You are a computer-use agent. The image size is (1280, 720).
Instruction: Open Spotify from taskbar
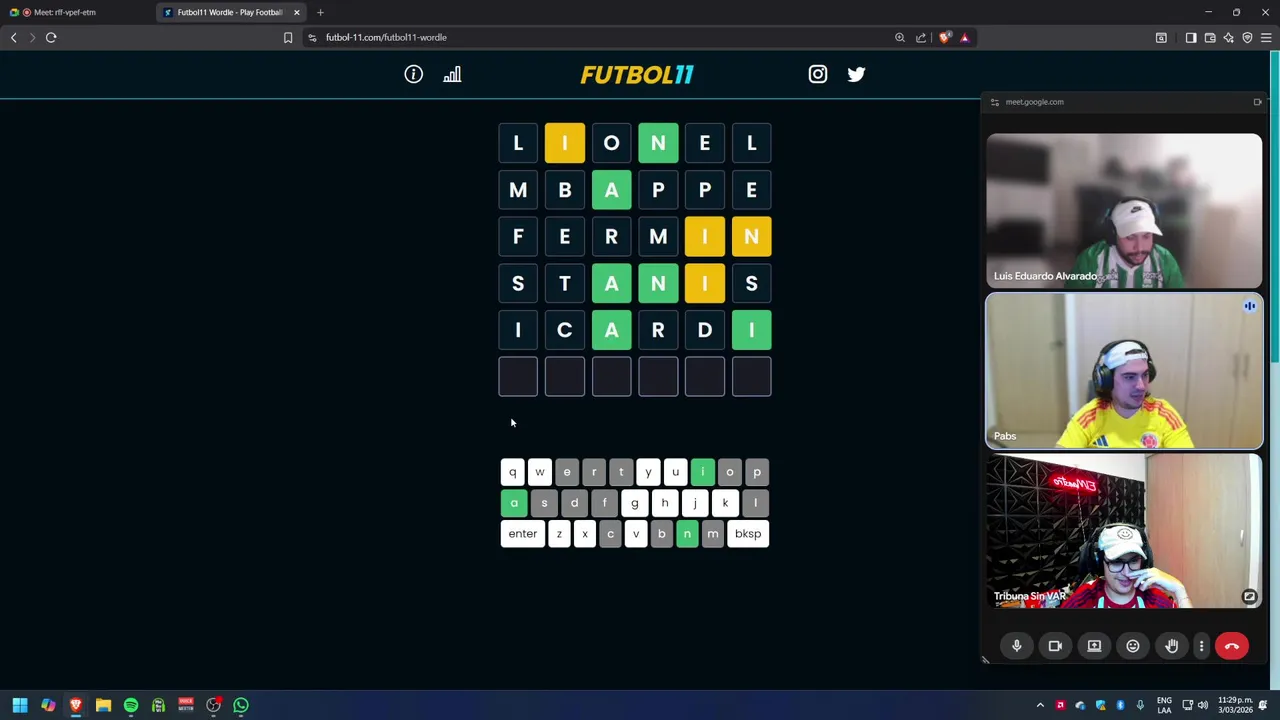(x=131, y=705)
